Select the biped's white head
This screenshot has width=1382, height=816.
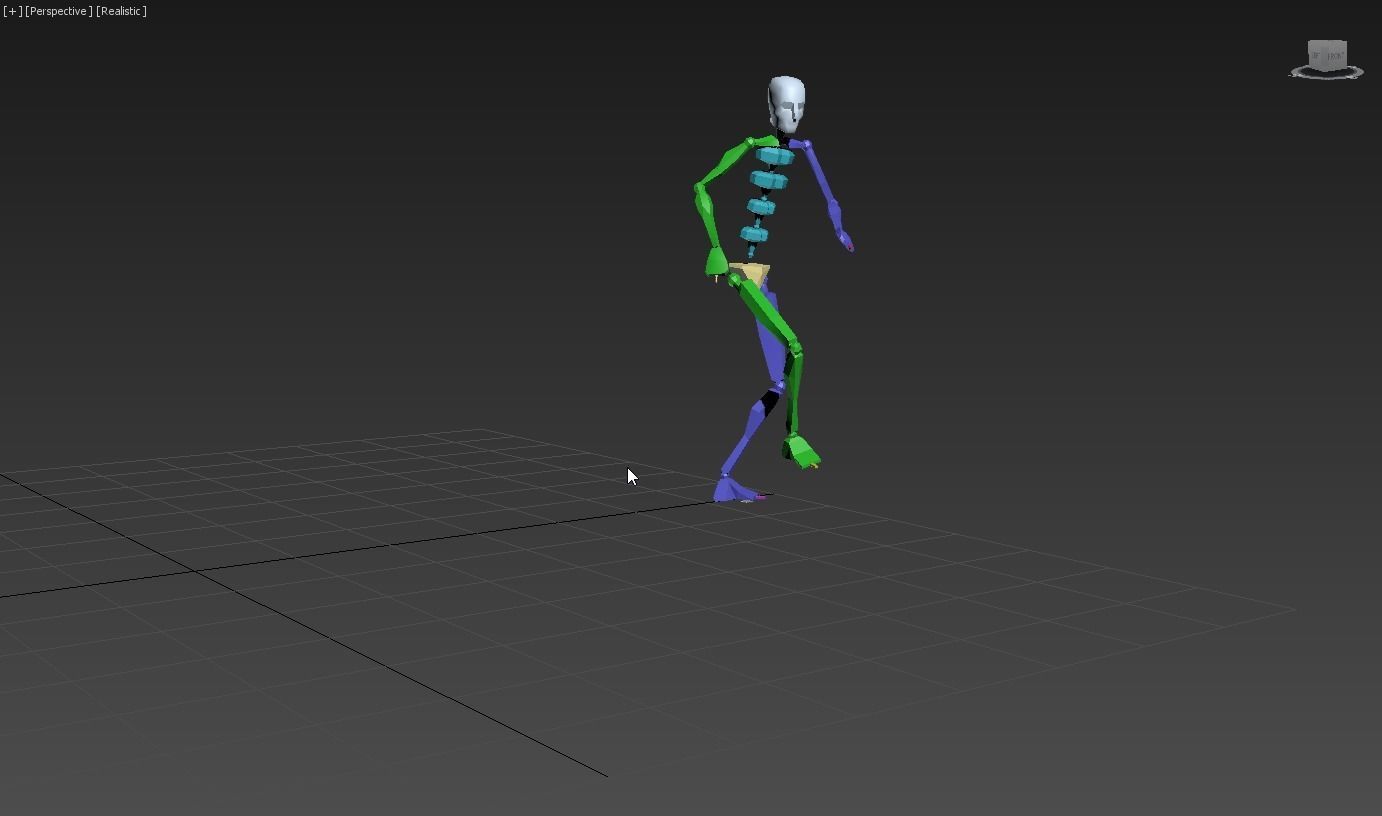coord(786,104)
